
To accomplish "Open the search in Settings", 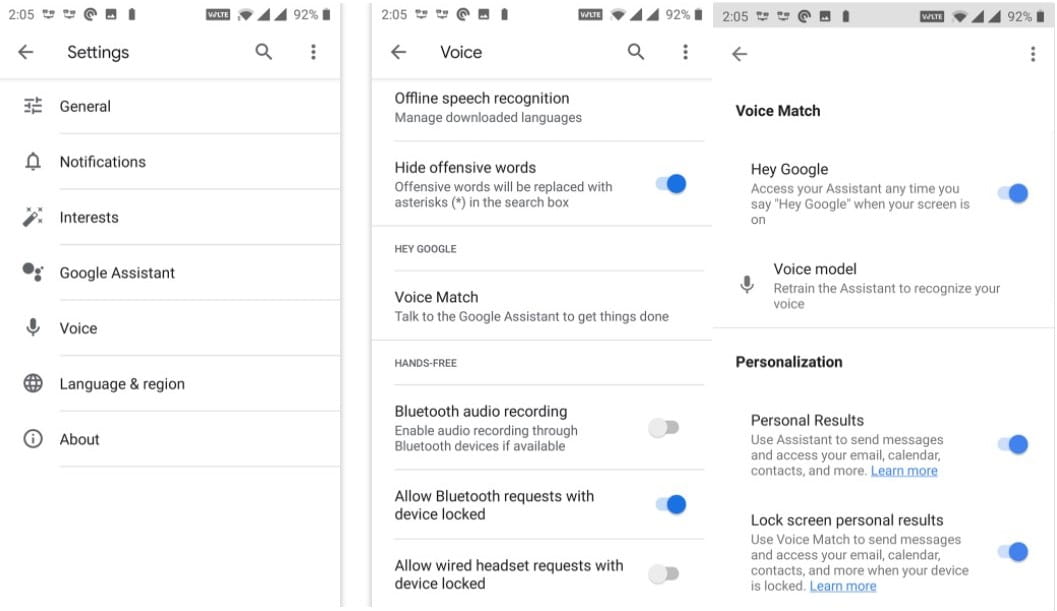I will pos(263,51).
